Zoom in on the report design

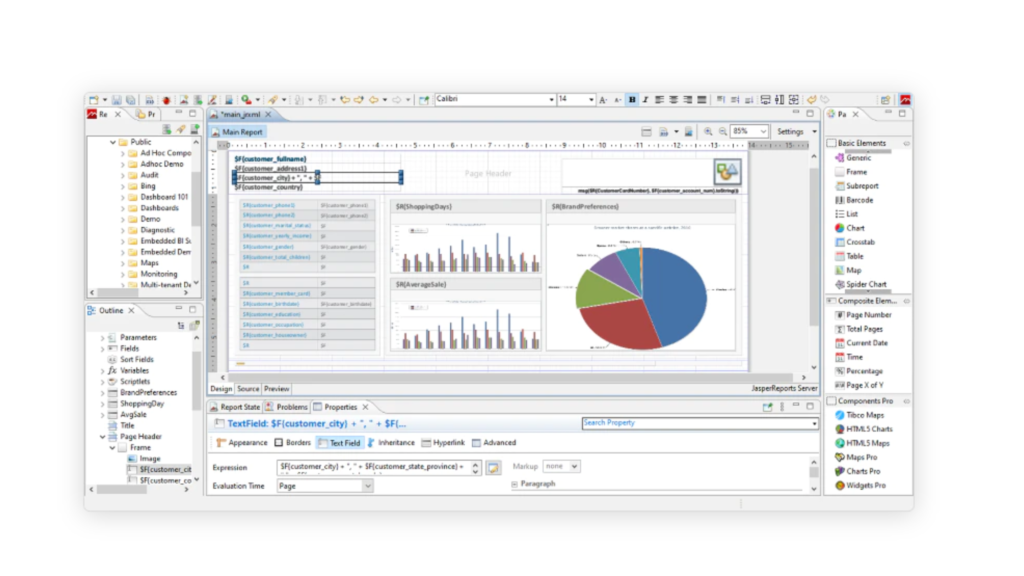coord(708,131)
